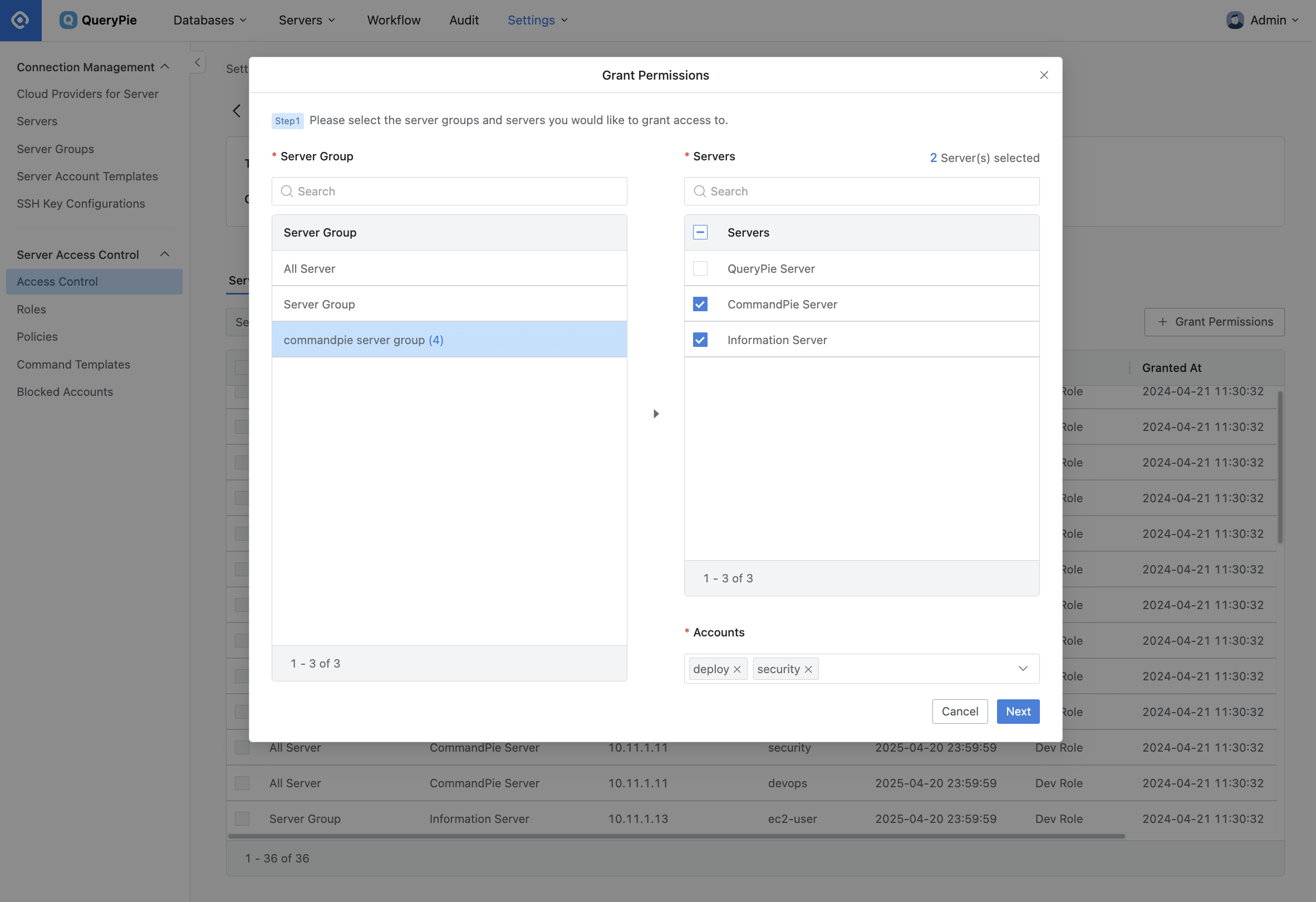This screenshot has width=1316, height=902.
Task: Click the Granted At column header
Action: [x=1171, y=368]
